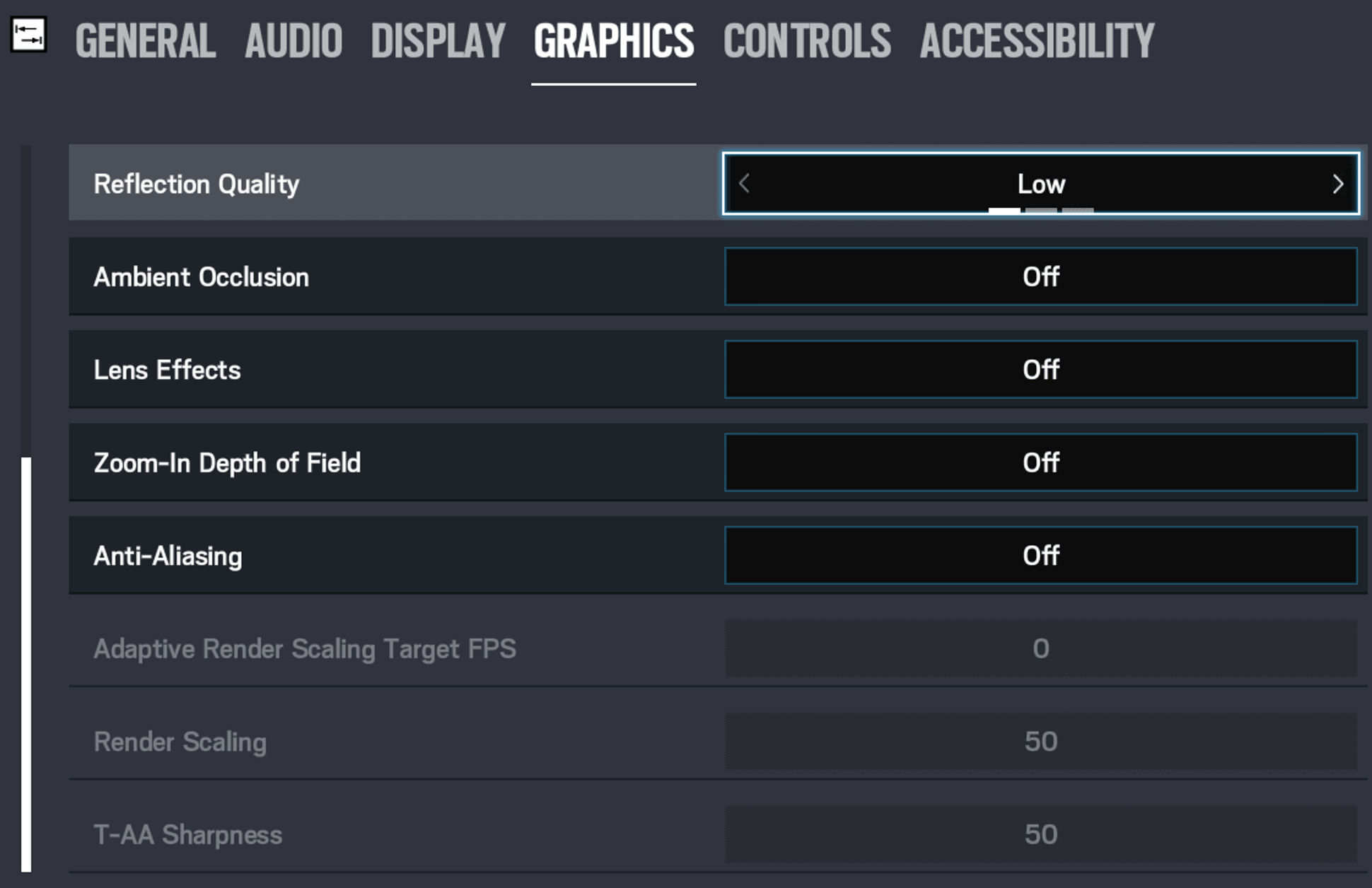
Task: Open the General settings tab
Action: (x=145, y=41)
